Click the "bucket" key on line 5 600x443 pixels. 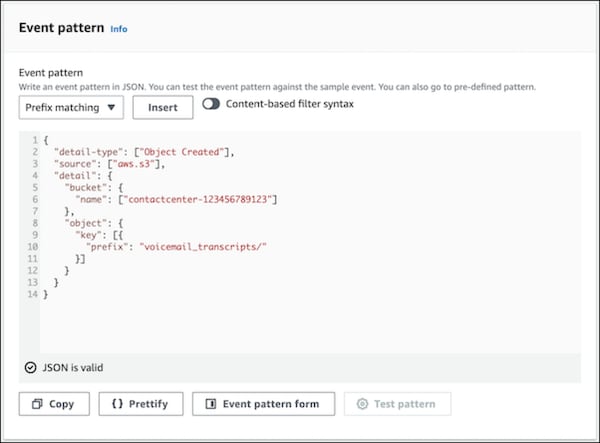pos(85,187)
